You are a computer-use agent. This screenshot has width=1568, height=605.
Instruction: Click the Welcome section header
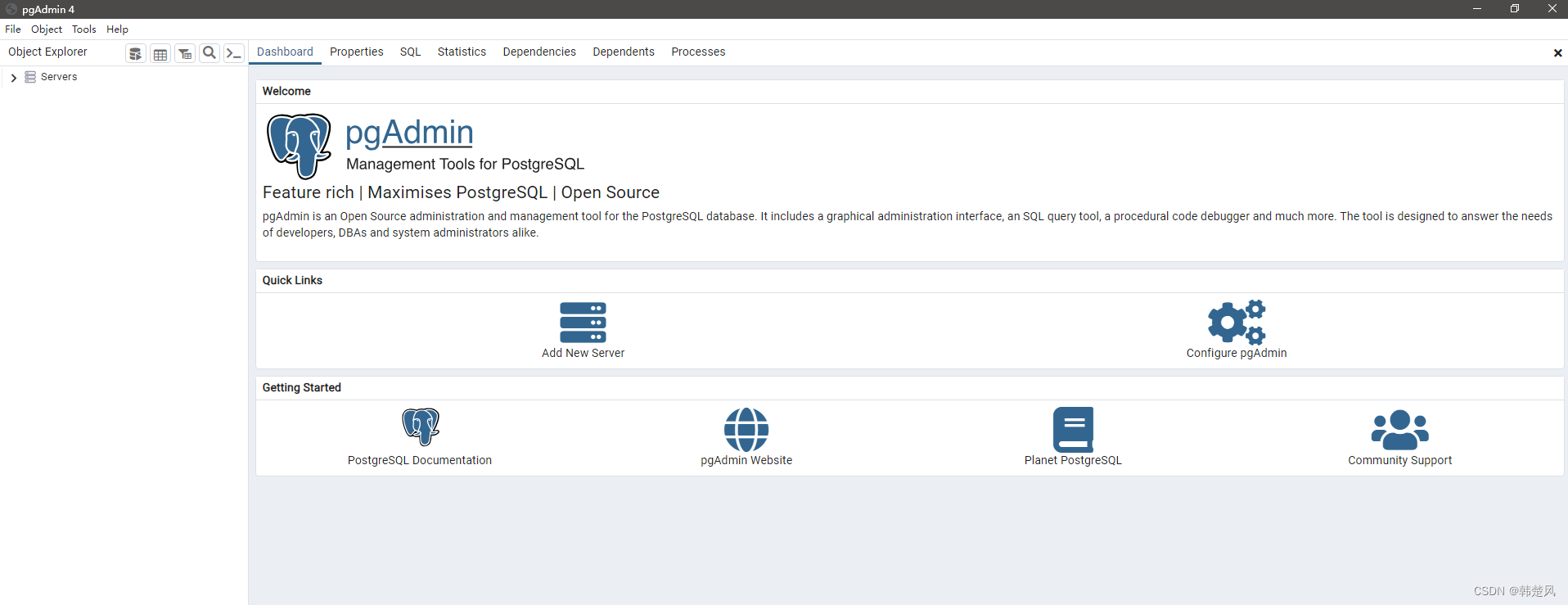pos(286,91)
